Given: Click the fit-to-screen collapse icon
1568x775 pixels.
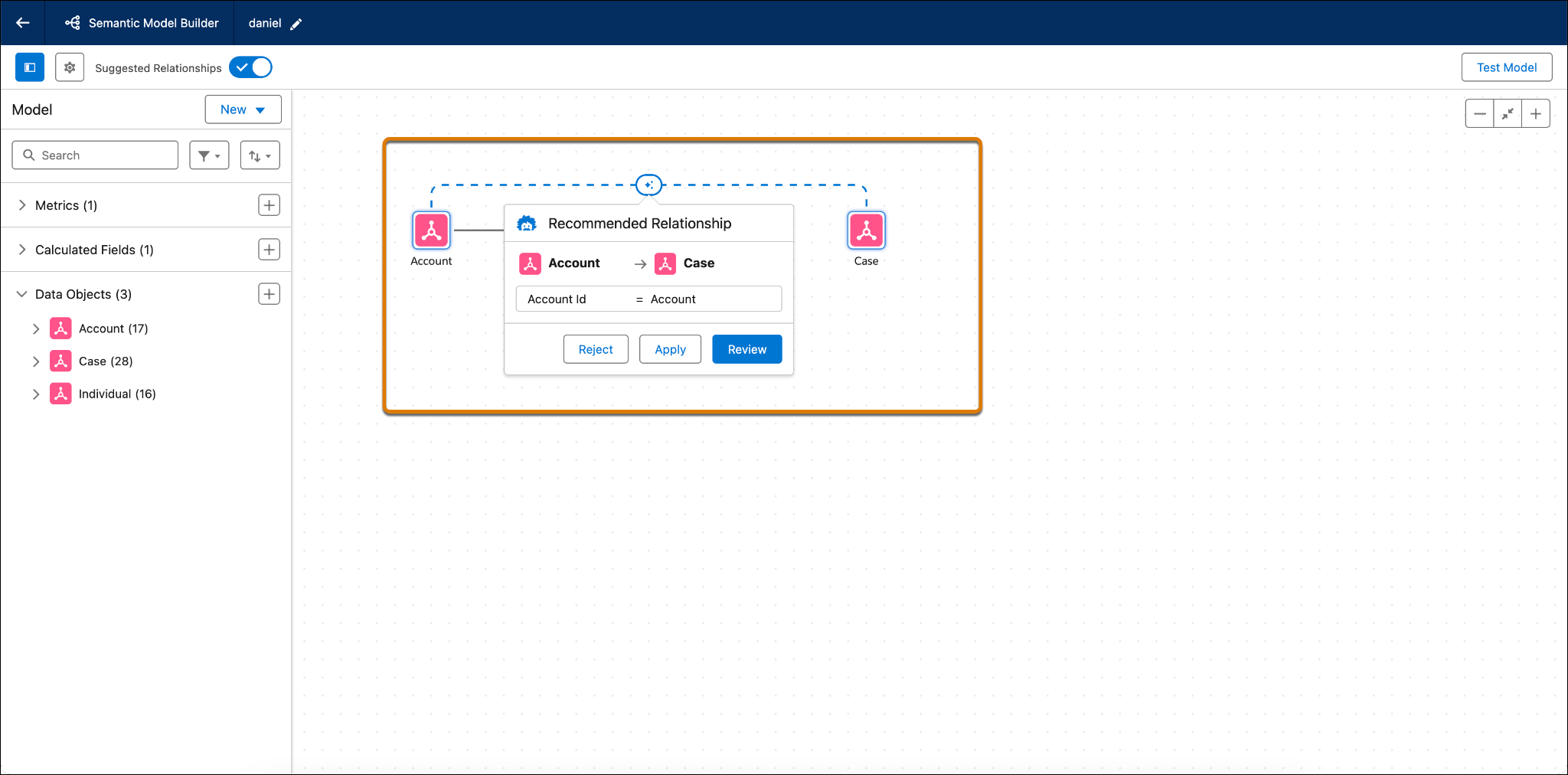Looking at the screenshot, I should pos(1508,113).
